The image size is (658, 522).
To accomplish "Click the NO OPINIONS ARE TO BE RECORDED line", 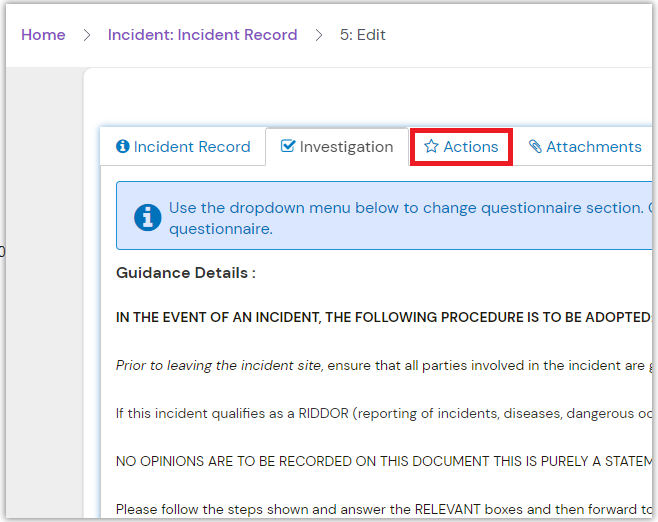I will [380, 461].
